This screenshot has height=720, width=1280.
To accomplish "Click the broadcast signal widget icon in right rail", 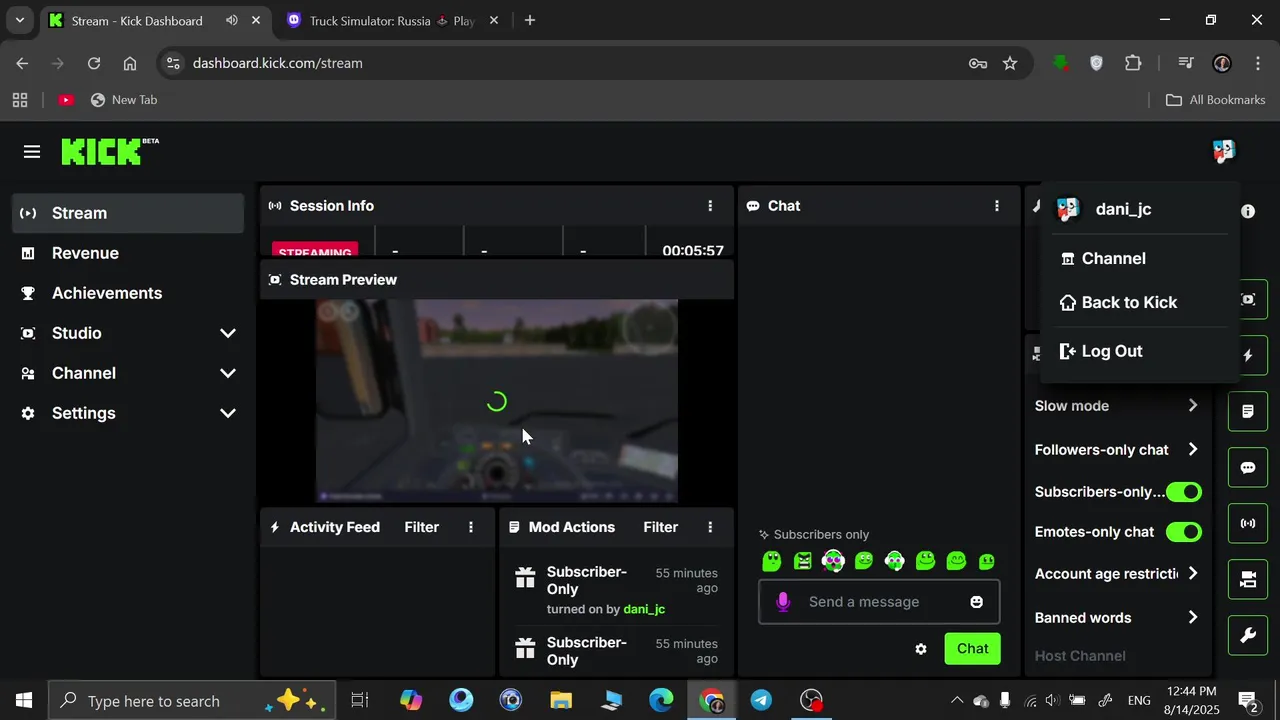I will [1248, 523].
